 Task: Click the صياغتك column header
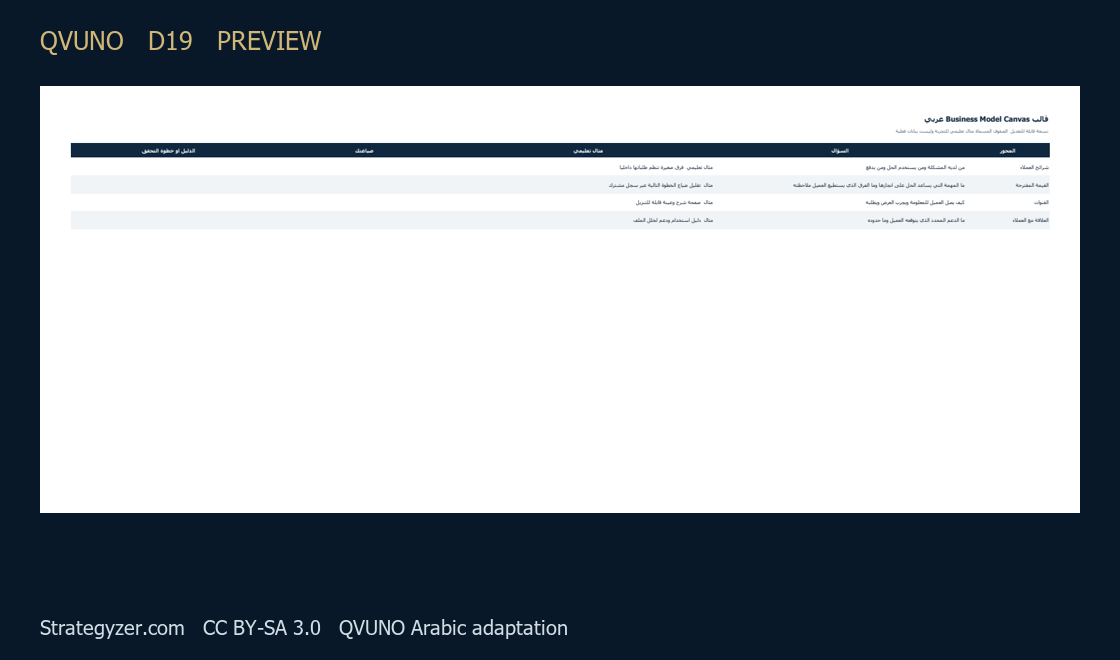click(x=364, y=151)
